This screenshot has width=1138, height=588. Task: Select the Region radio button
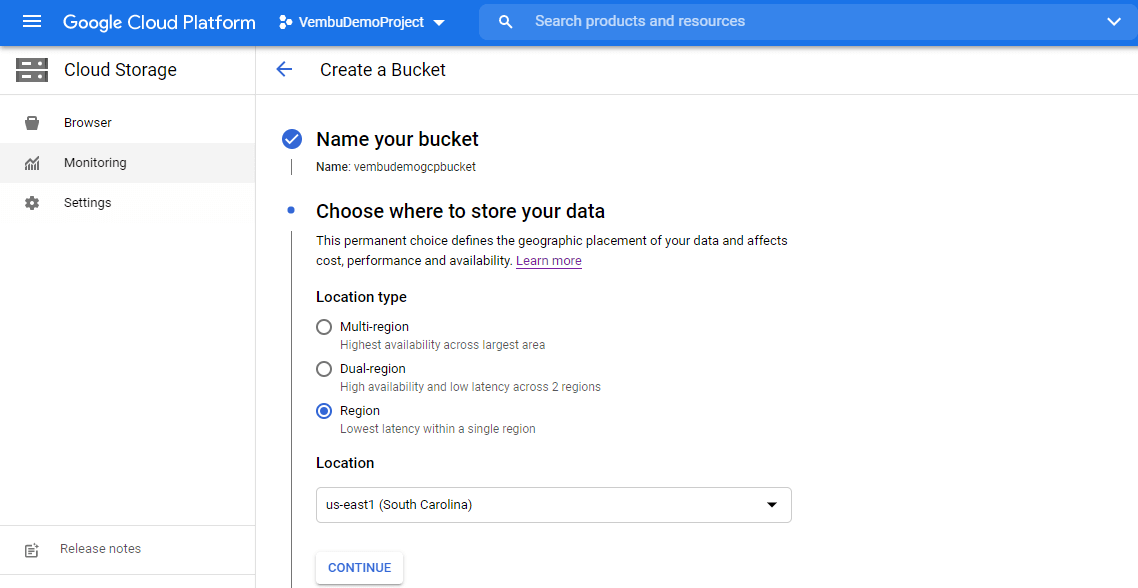pos(324,411)
